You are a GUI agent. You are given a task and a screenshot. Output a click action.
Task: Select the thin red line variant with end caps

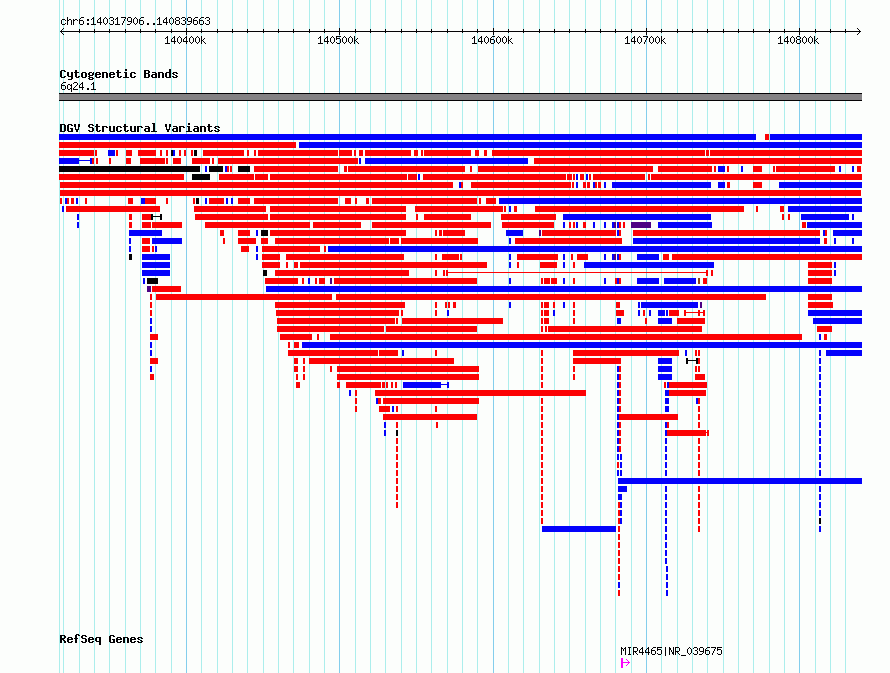578,273
